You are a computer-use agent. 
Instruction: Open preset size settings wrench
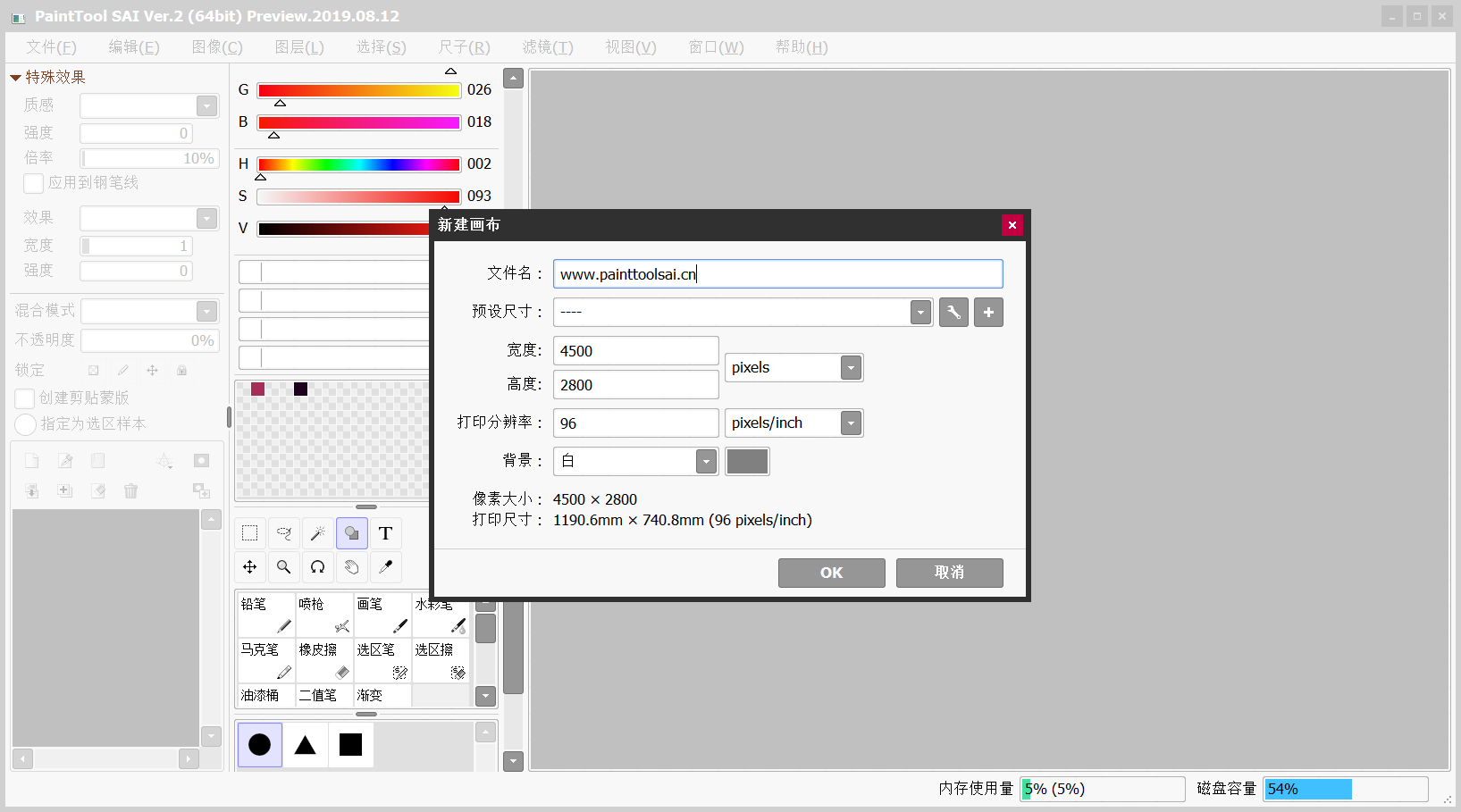(x=953, y=313)
